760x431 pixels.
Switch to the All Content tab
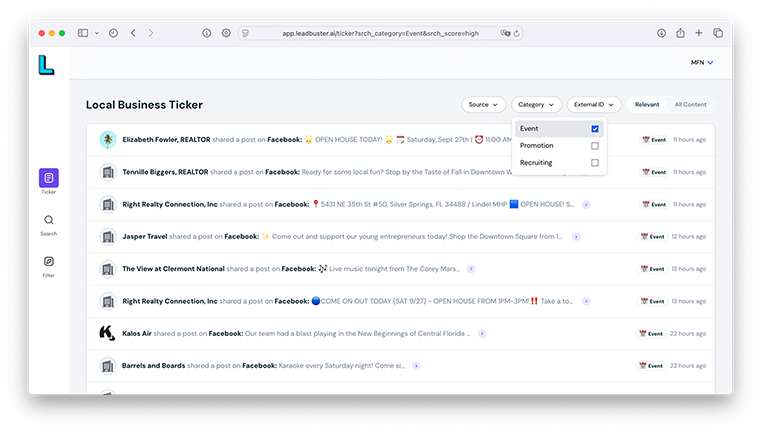(x=690, y=105)
